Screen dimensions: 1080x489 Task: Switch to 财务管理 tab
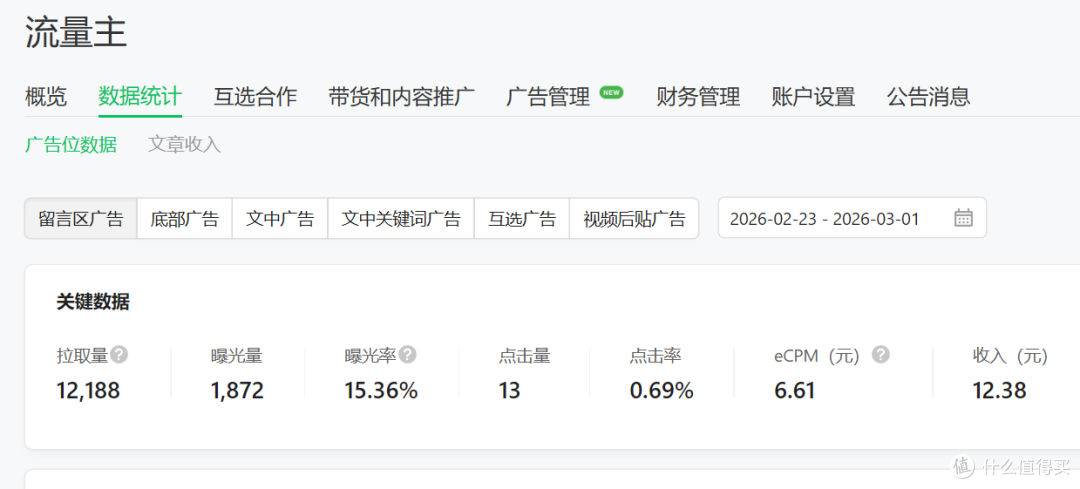[698, 96]
